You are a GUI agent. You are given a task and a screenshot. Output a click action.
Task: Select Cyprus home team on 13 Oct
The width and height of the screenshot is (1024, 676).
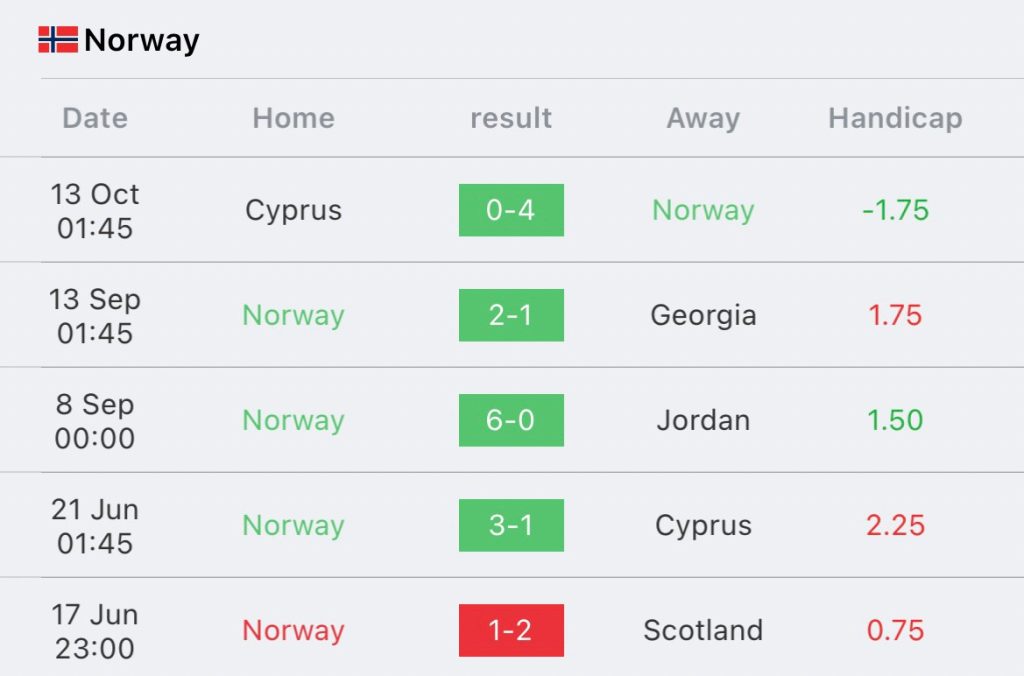point(293,211)
